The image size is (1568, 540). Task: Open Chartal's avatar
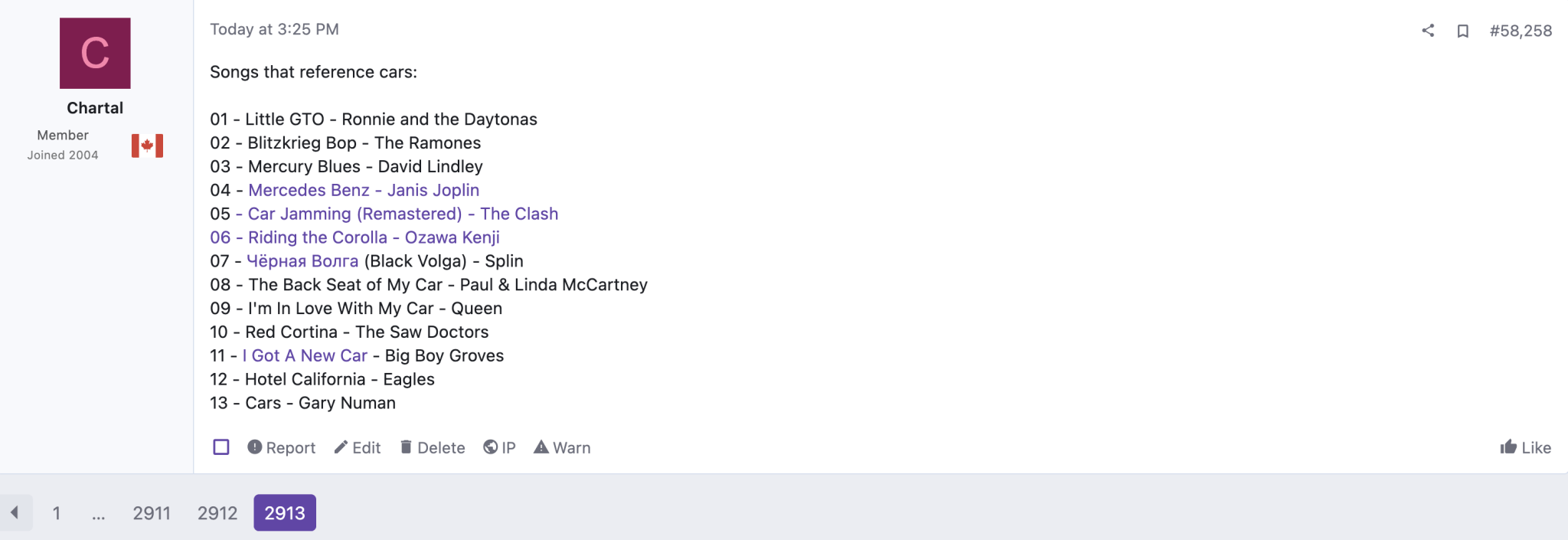pyautogui.click(x=95, y=54)
